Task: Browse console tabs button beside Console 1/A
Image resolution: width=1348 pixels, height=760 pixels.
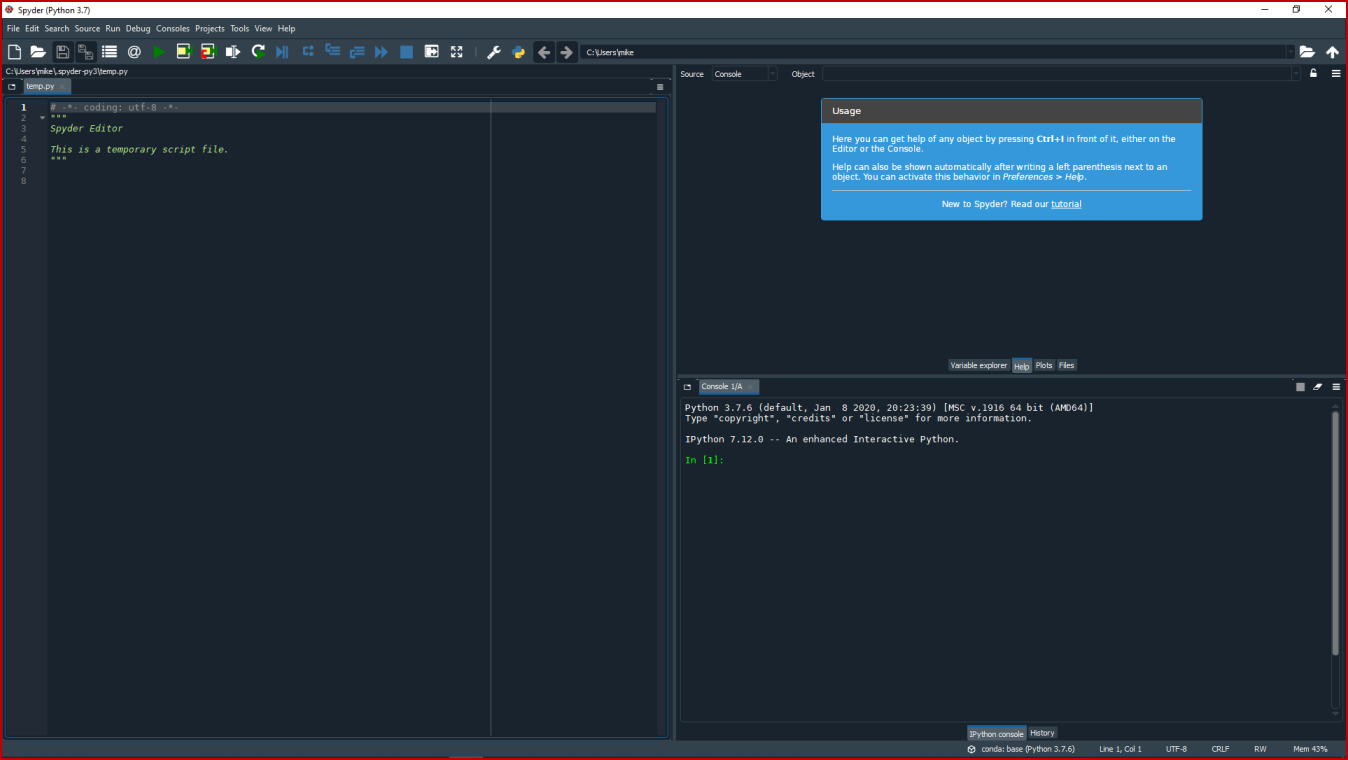Action: pos(687,387)
